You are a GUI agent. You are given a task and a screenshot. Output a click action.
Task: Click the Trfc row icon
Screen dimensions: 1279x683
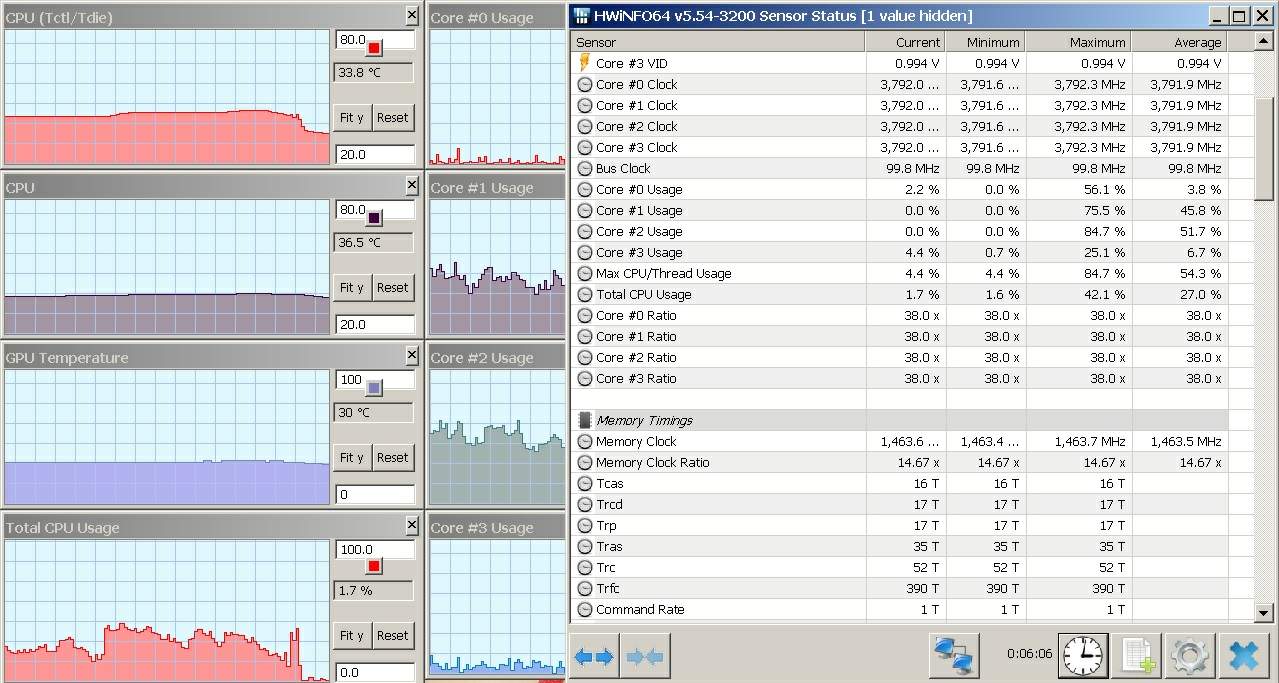585,588
